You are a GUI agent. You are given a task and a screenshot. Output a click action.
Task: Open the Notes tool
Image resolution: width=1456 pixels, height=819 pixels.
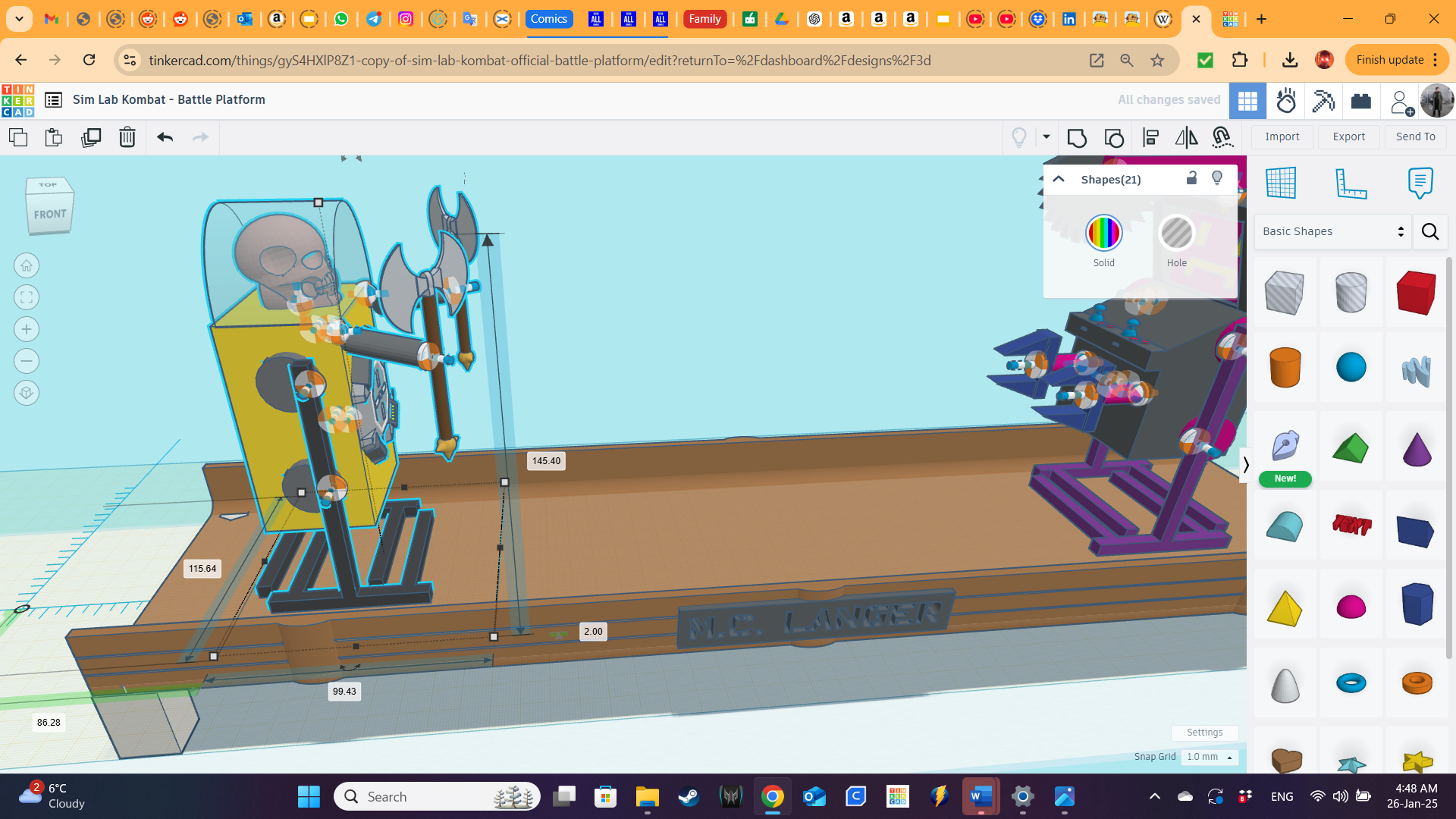pos(1420,182)
